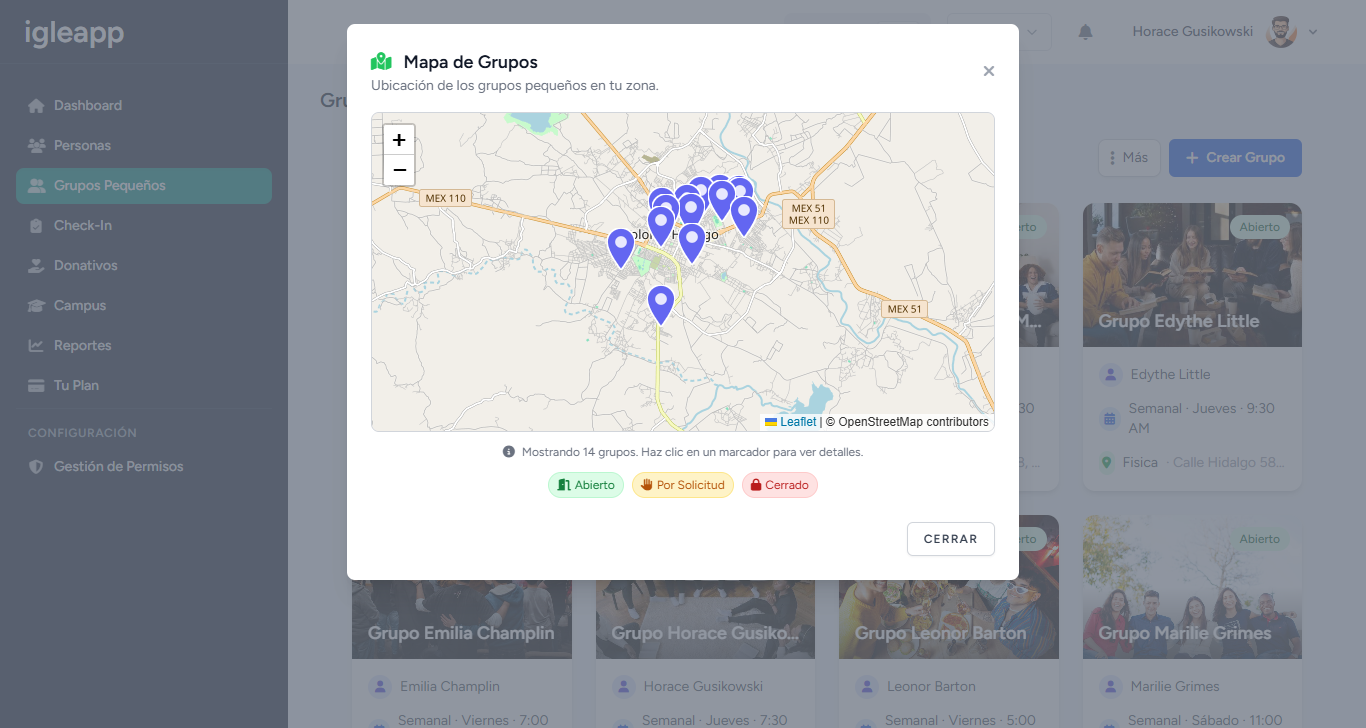Open the Más options menu
The width and height of the screenshot is (1366, 728).
(1129, 158)
